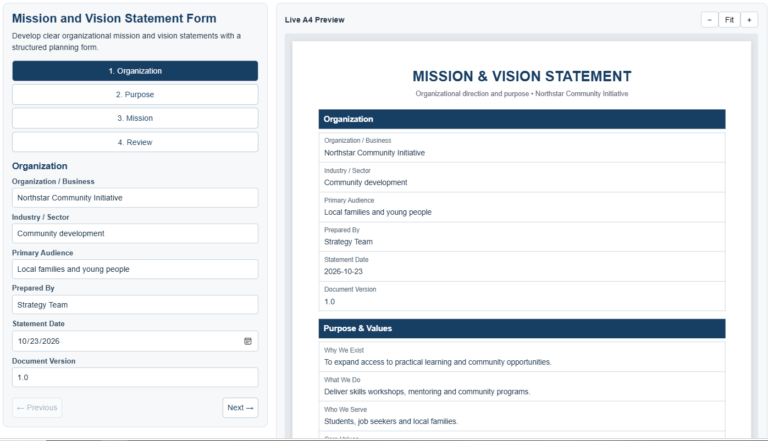Click 'Local families and young people' in preview
The width and height of the screenshot is (768, 441).
tap(378, 212)
